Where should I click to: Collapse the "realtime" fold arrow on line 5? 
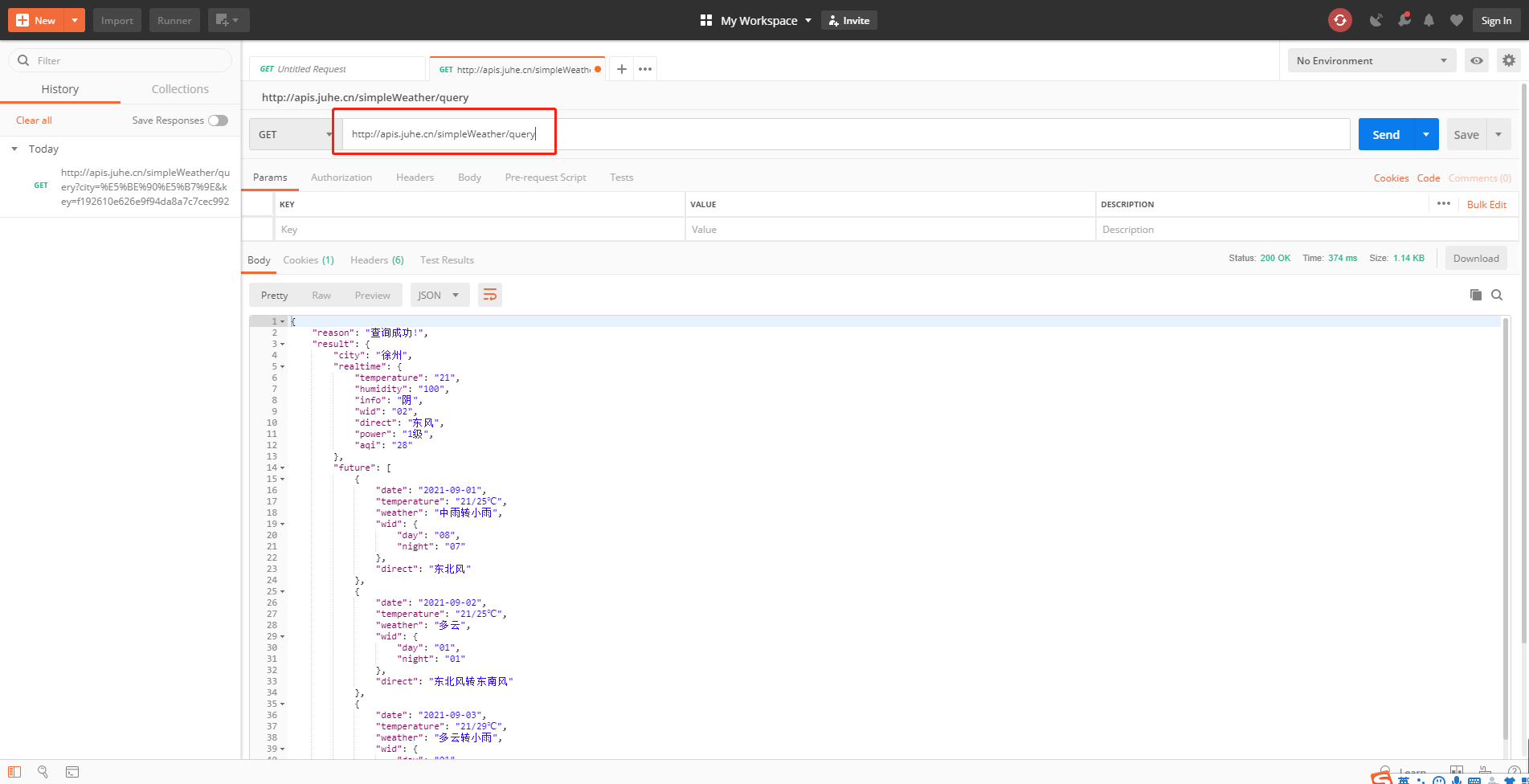tap(282, 366)
